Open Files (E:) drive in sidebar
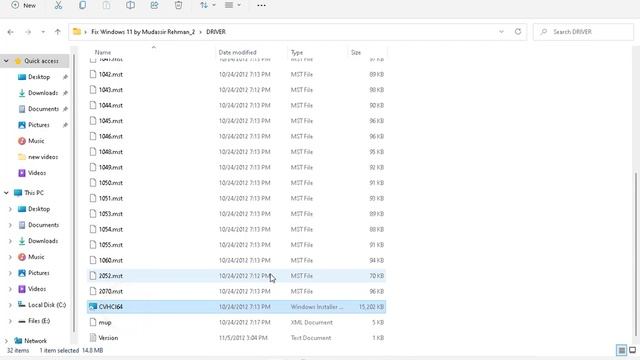This screenshot has height=360, width=640. coord(39,321)
